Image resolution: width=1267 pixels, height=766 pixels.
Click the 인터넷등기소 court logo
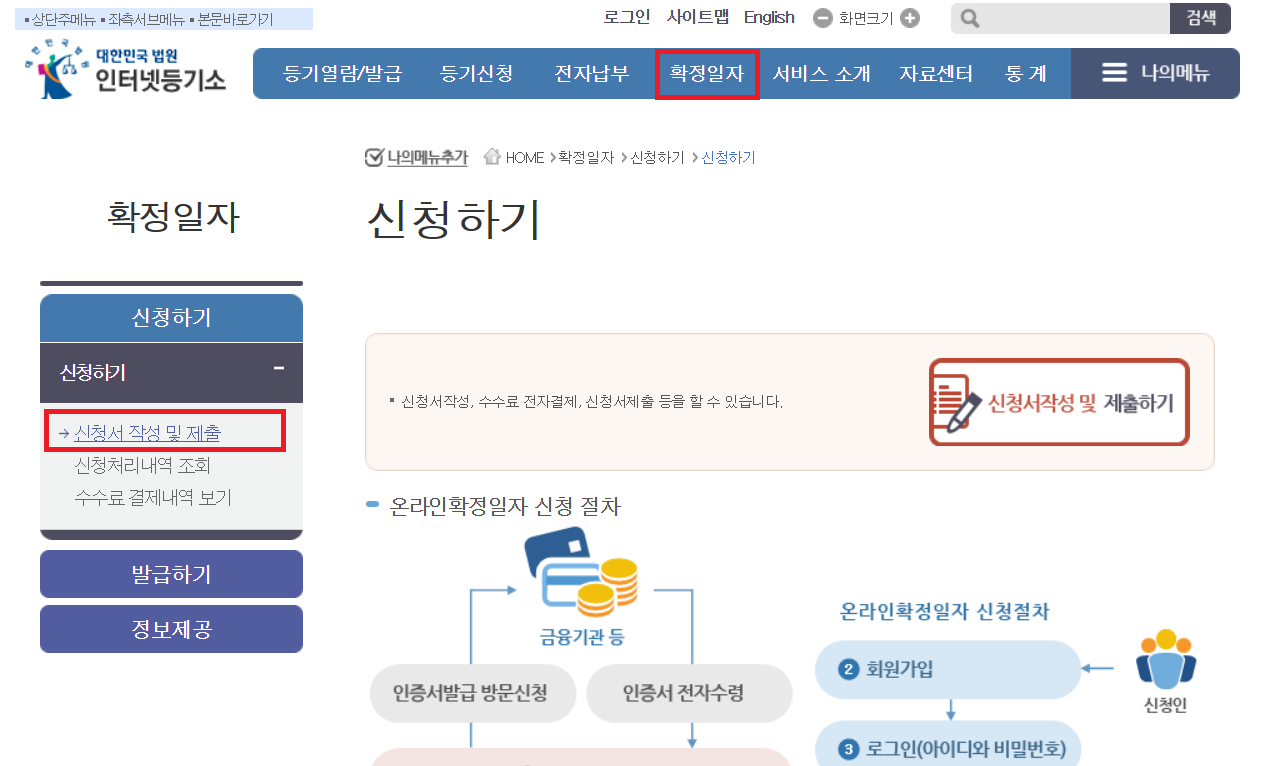click(x=126, y=68)
